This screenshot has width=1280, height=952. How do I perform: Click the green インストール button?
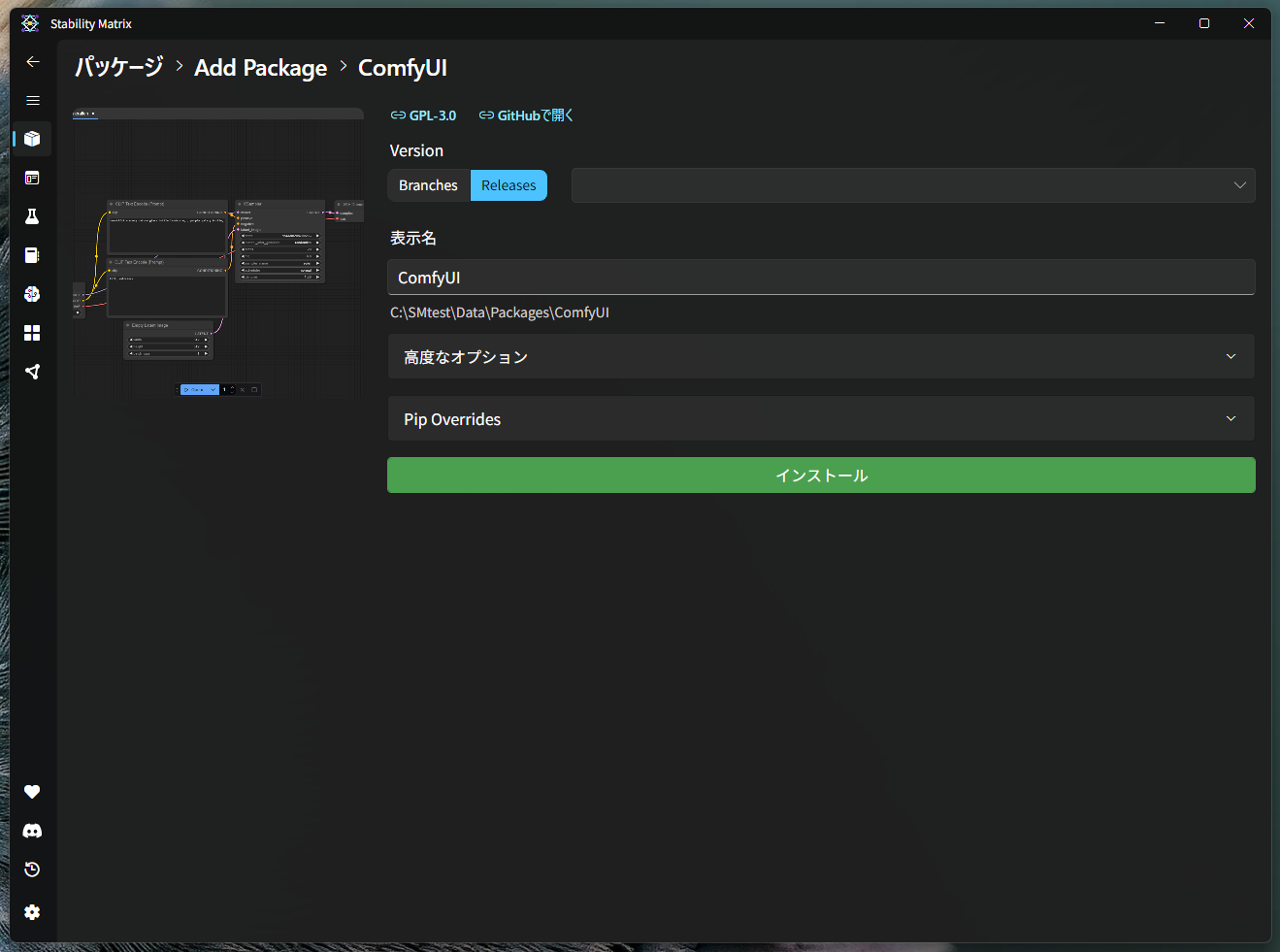coord(821,476)
